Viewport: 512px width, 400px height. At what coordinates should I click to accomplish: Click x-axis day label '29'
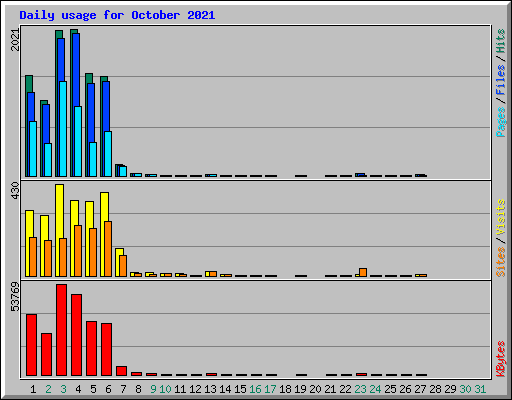click(450, 389)
